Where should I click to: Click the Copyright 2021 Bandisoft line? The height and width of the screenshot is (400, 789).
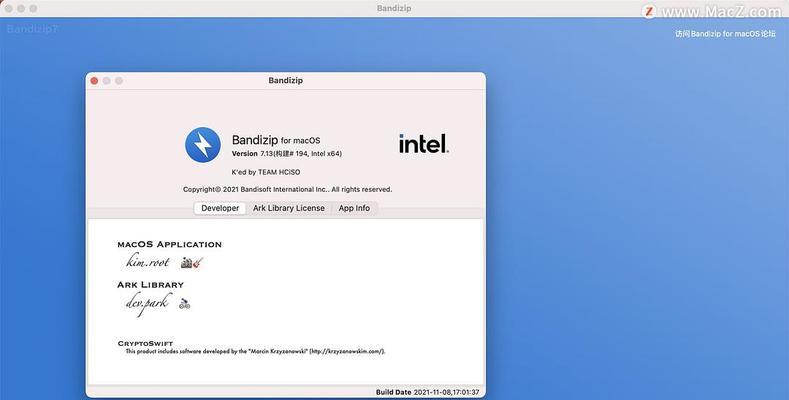click(287, 190)
